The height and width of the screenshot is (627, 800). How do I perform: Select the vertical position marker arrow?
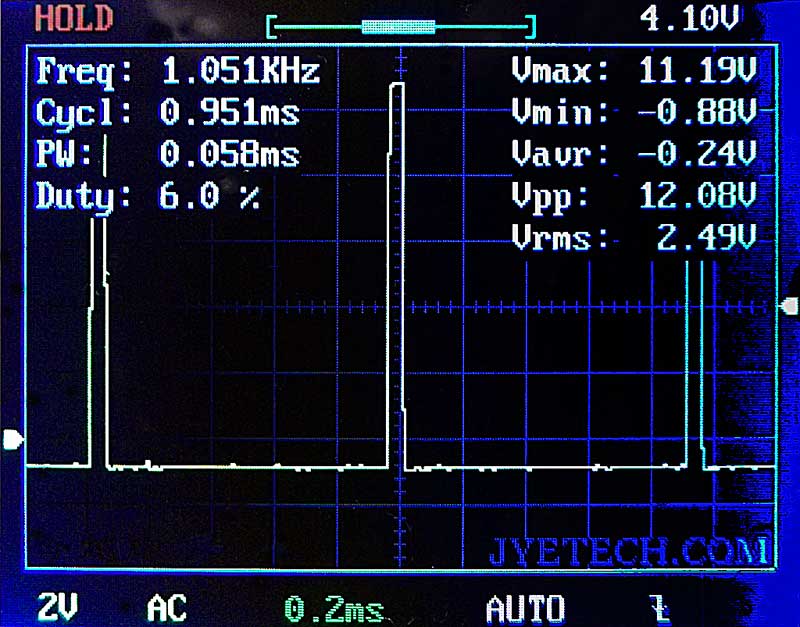pos(13,440)
